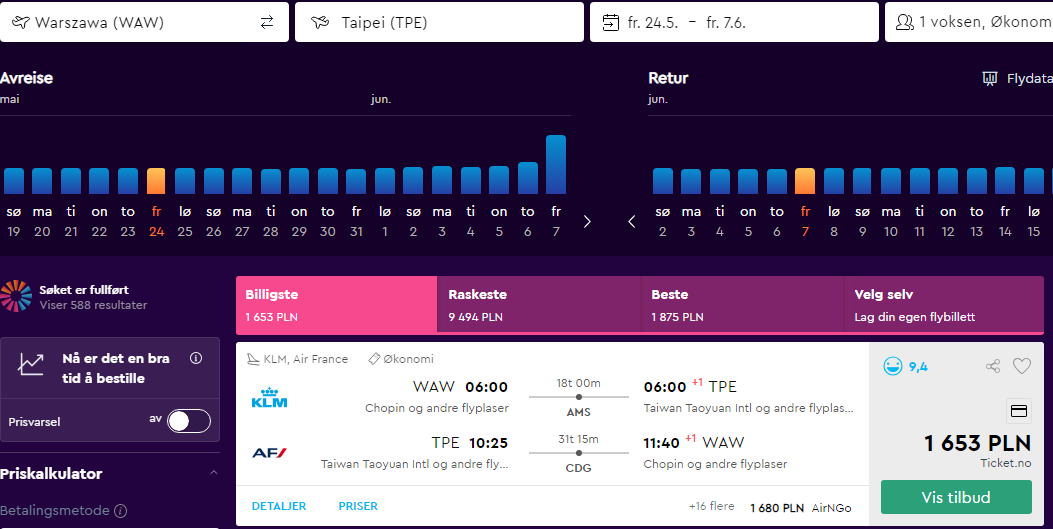
Task: Open the Velg selv tab
Action: [x=944, y=304]
